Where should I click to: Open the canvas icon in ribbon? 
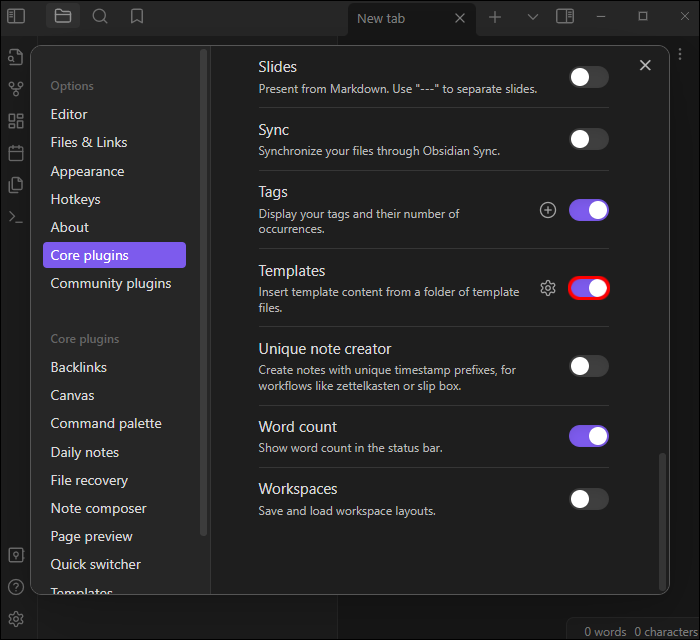tap(15, 121)
